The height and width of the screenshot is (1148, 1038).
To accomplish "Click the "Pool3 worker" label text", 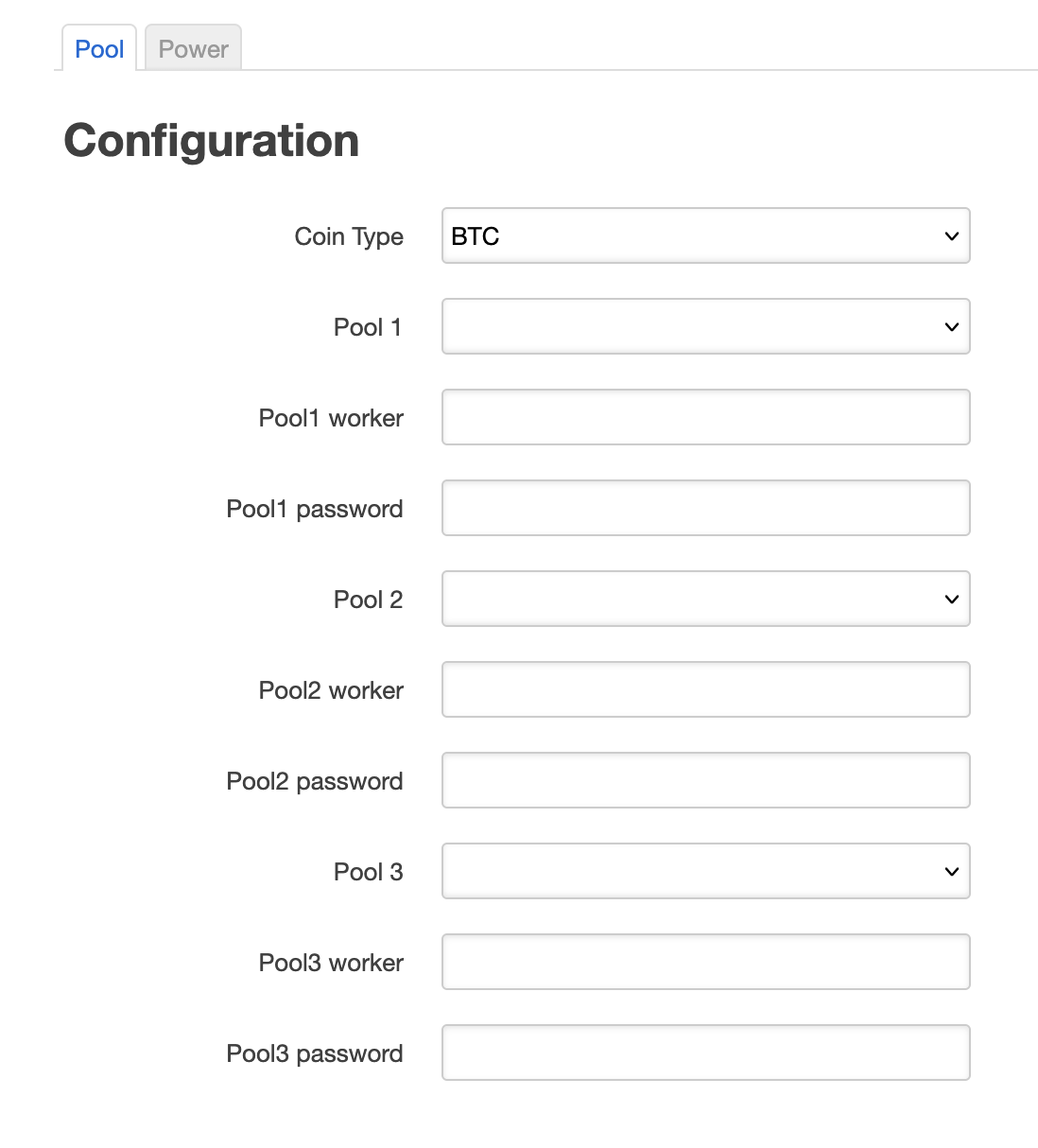I will pyautogui.click(x=331, y=963).
